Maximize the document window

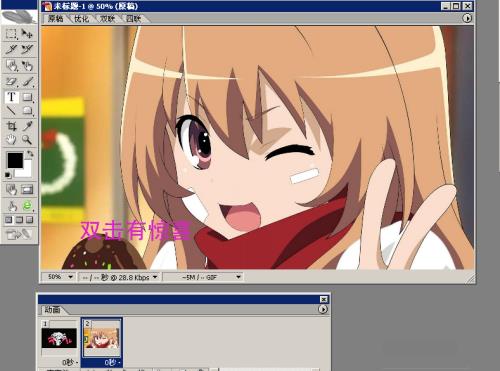(456, 6)
